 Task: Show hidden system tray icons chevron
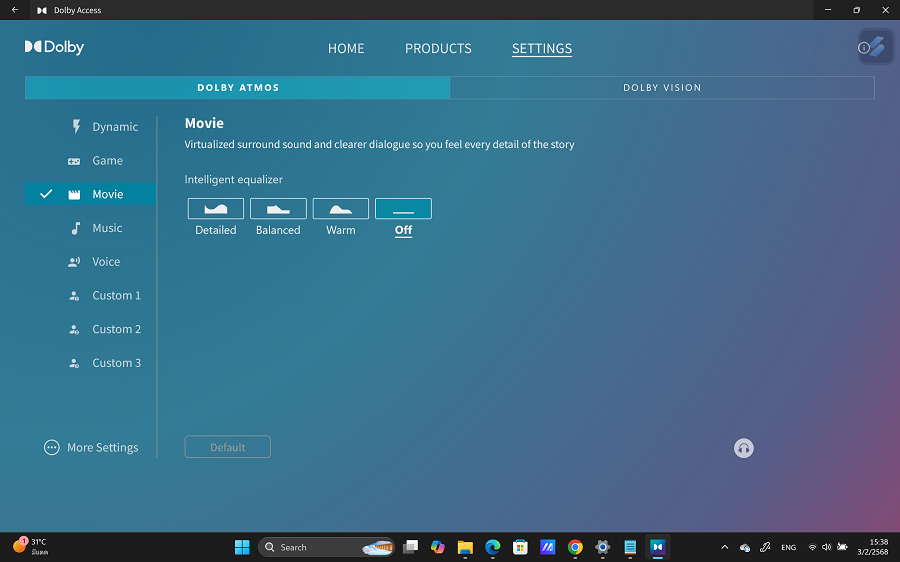(725, 547)
